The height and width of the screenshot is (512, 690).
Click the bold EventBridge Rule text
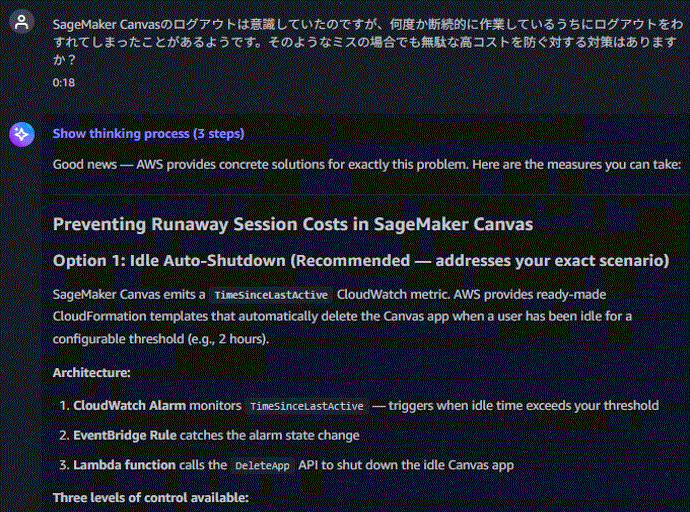(x=125, y=435)
